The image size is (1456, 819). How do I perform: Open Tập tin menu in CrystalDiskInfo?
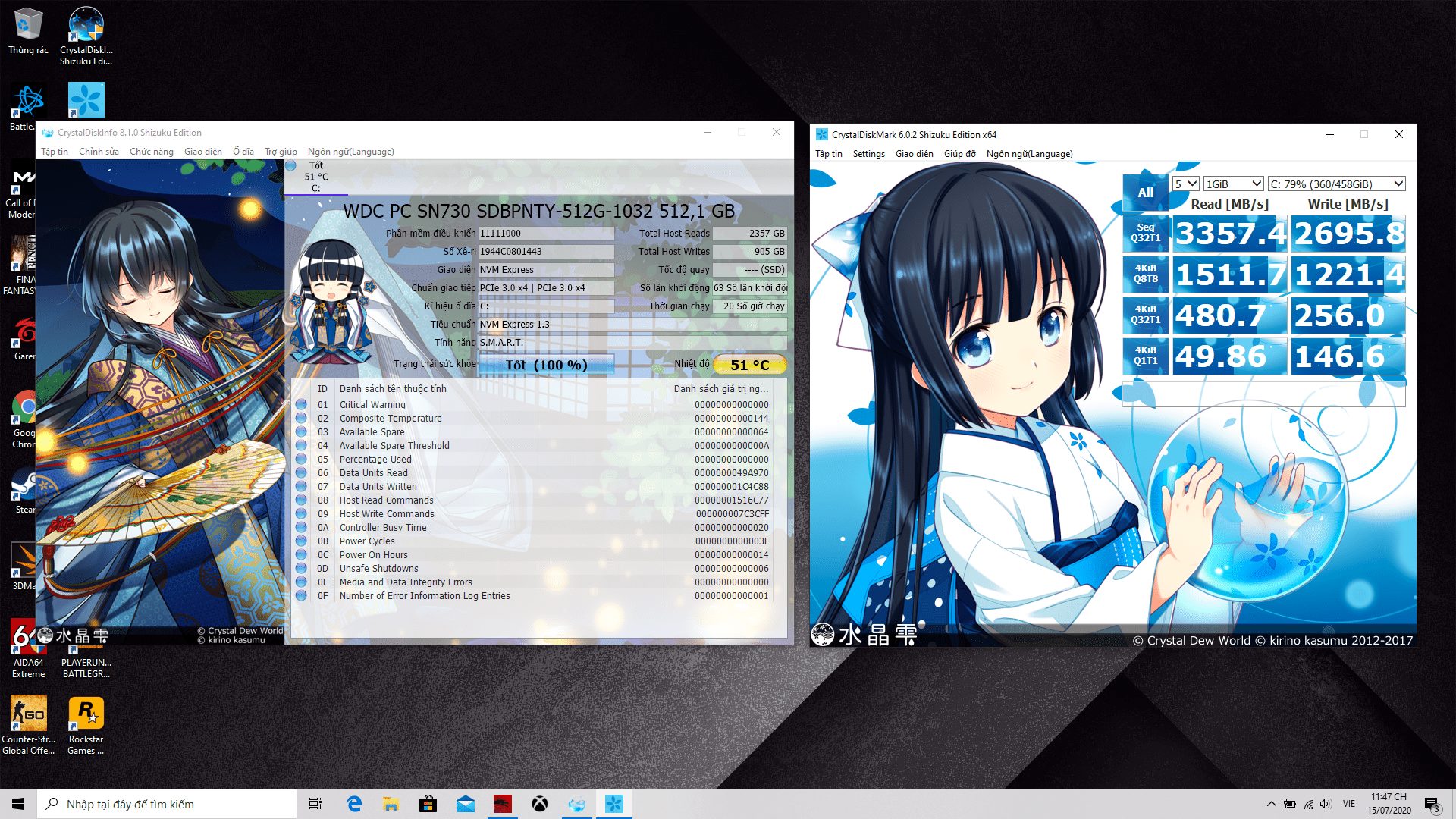coord(55,152)
